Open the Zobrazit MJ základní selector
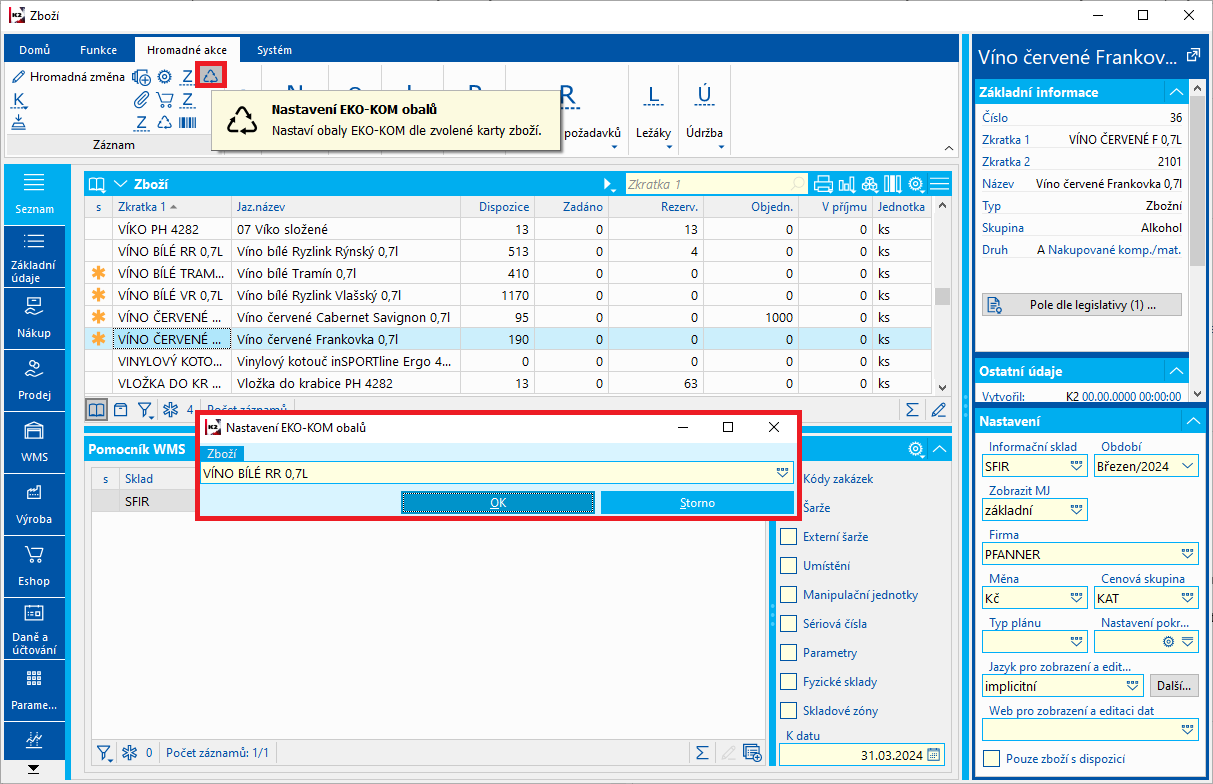 (x=1077, y=510)
